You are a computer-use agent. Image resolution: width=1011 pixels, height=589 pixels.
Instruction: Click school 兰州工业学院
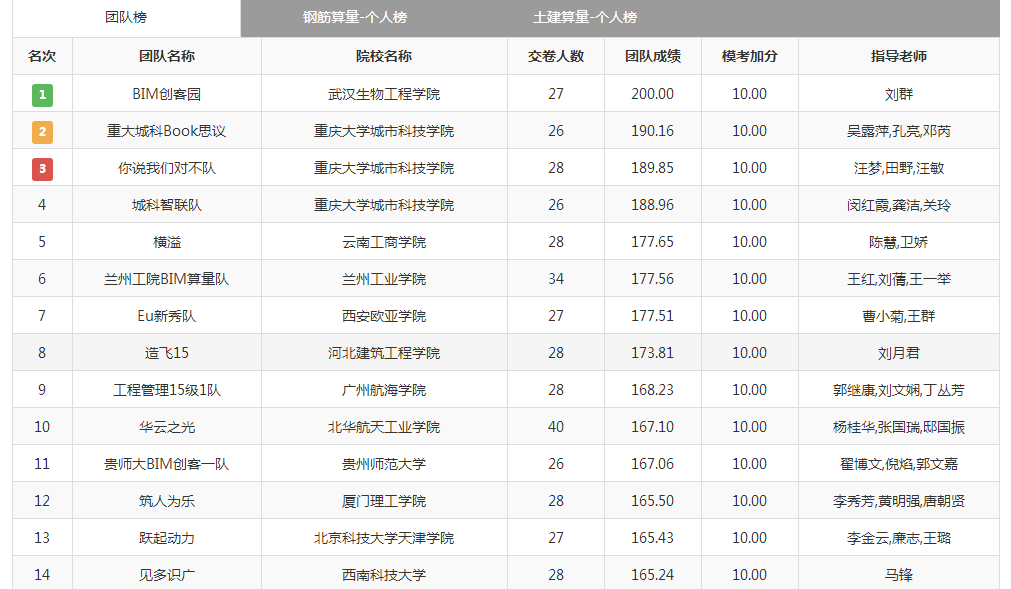tap(384, 279)
